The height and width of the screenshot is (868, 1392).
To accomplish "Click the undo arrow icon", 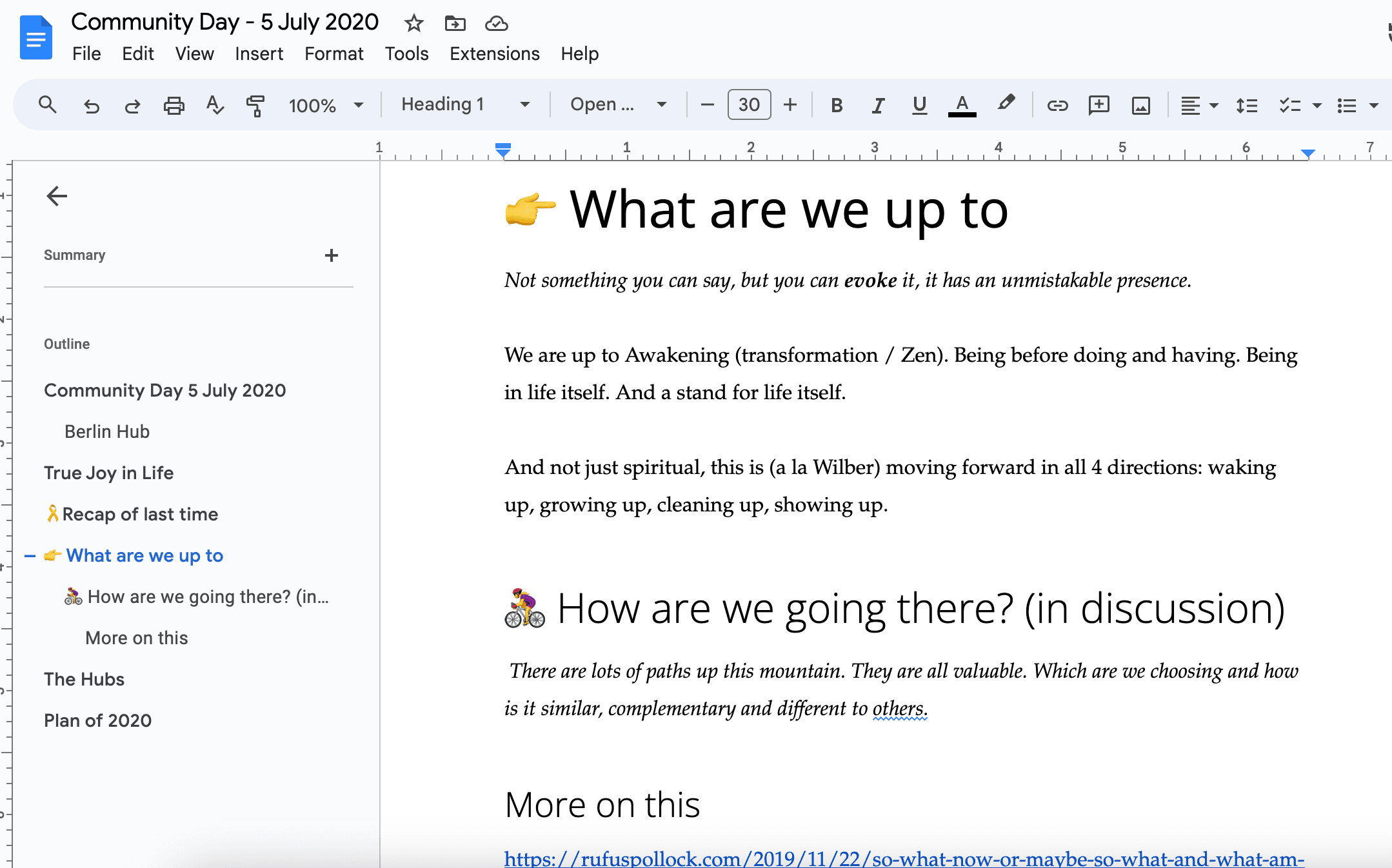I will coord(92,105).
